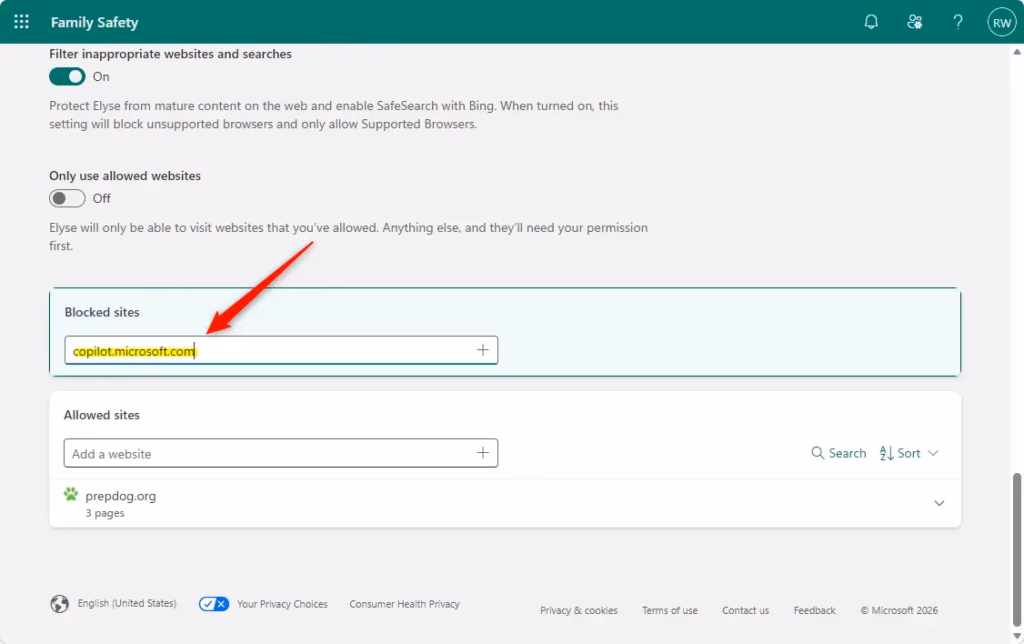Click the privacy choices check icon
Viewport: 1024px width, 644px height.
tap(214, 604)
